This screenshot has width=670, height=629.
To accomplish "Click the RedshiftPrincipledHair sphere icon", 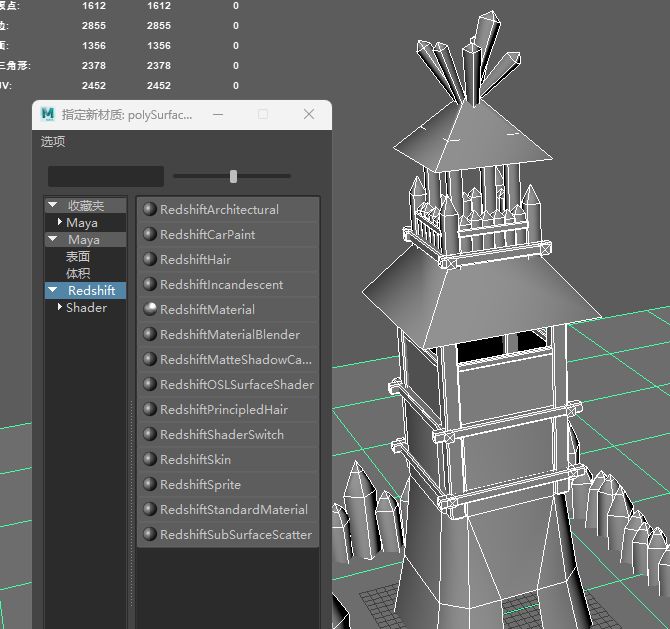I will point(150,409).
